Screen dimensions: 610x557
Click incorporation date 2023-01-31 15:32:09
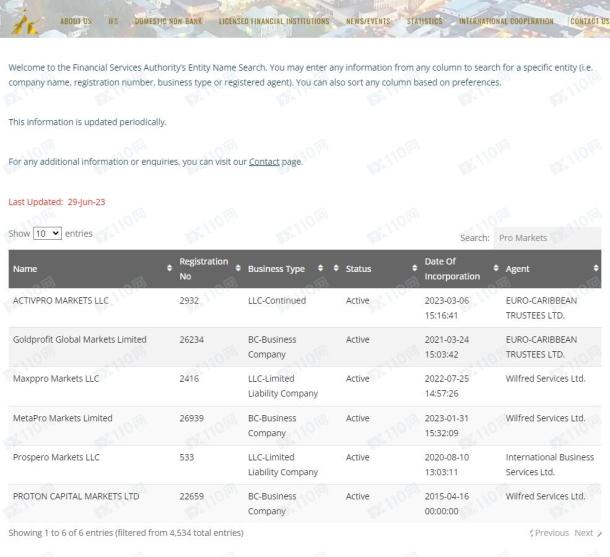447,426
